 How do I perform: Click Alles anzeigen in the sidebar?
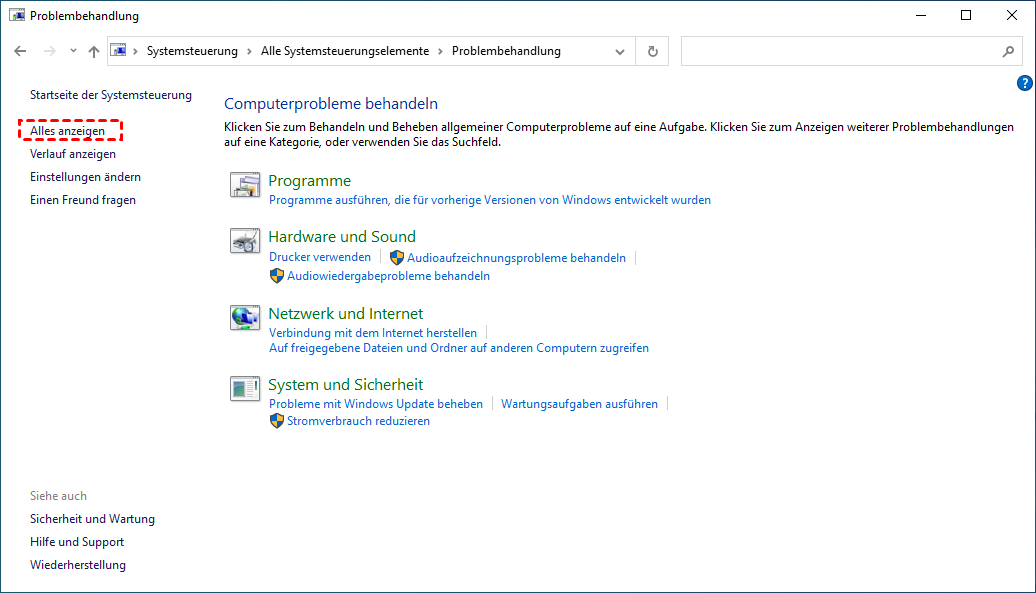[x=67, y=131]
